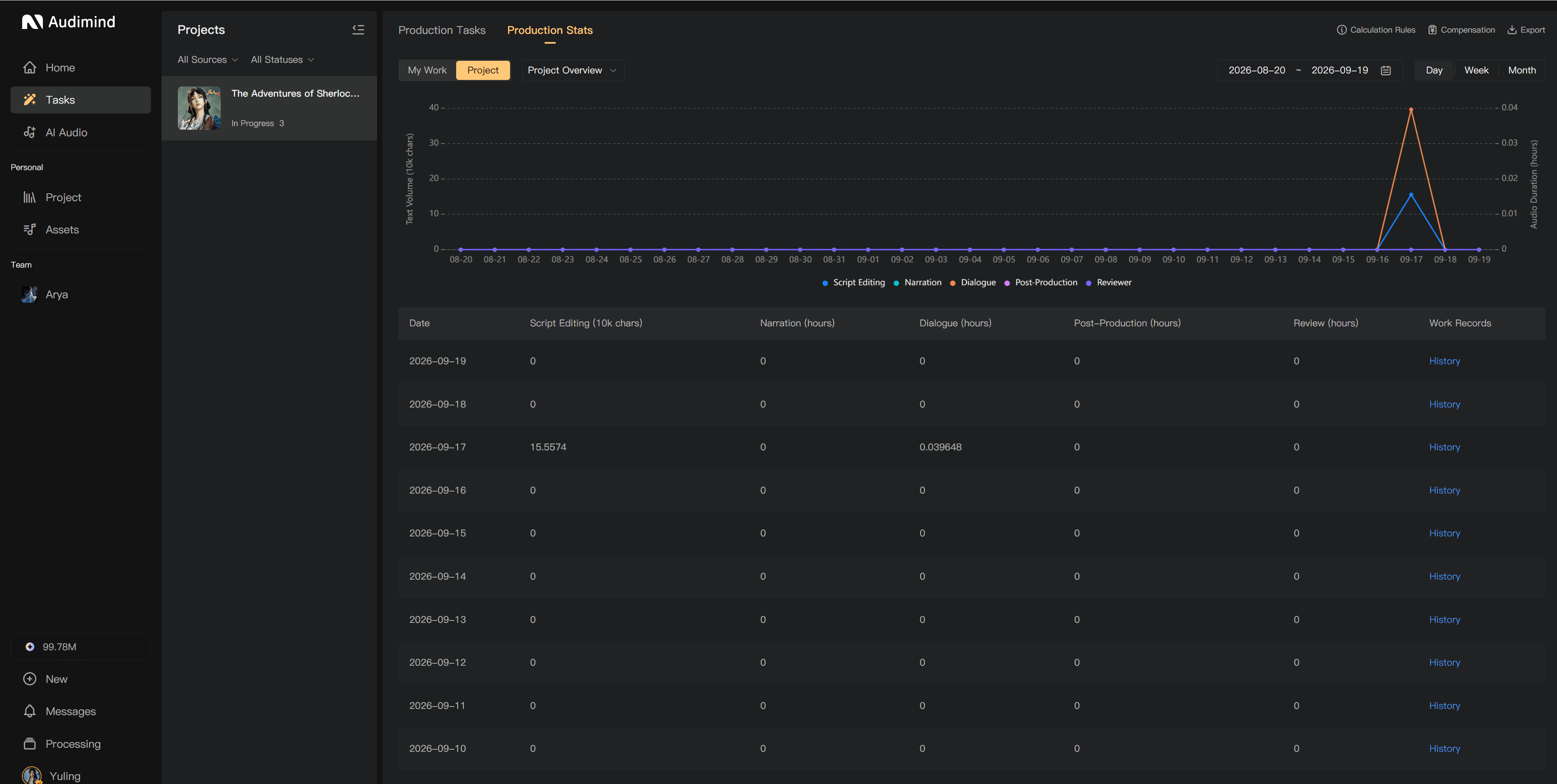
Task: Open the date range calendar picker
Action: 1386,70
